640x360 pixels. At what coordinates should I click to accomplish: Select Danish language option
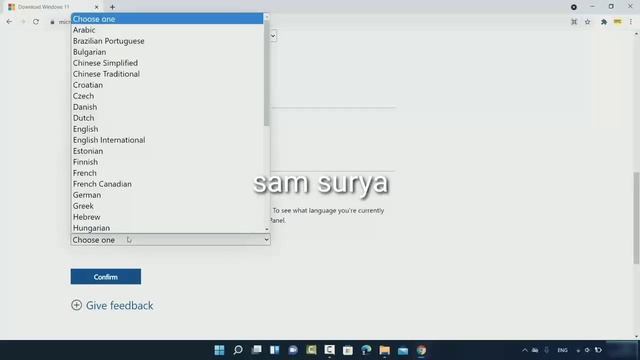point(167,107)
